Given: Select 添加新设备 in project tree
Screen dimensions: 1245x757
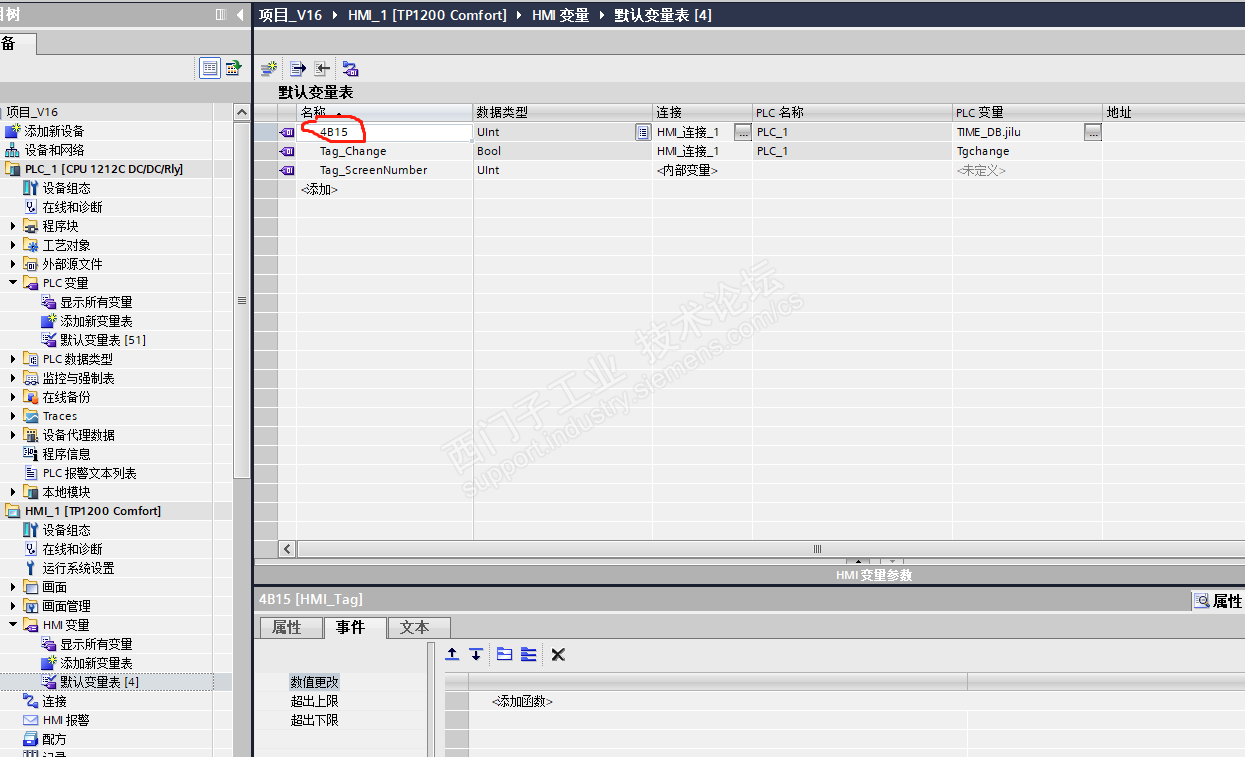Looking at the screenshot, I should 54,131.
